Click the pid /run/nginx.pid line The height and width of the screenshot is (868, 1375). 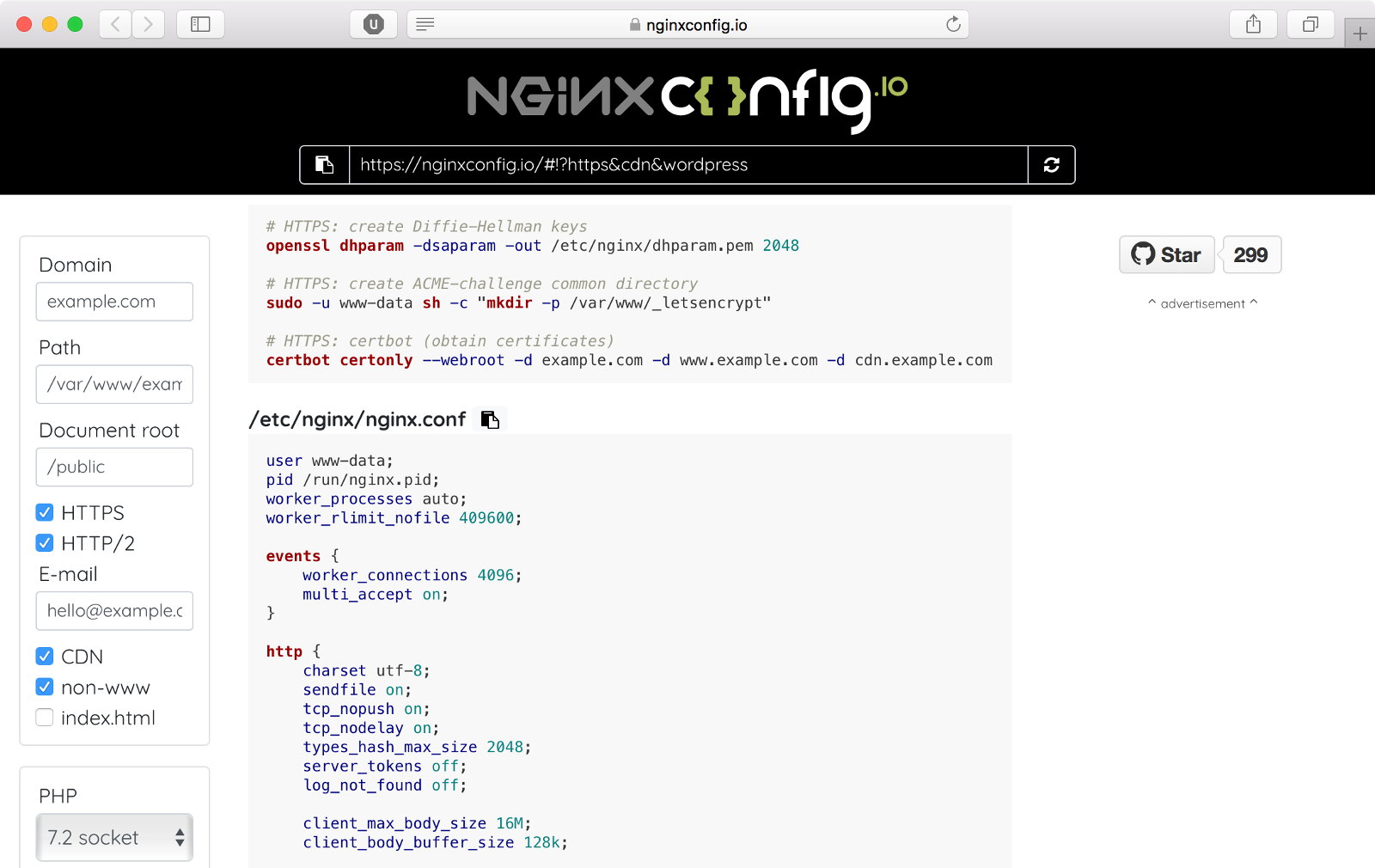coord(352,480)
